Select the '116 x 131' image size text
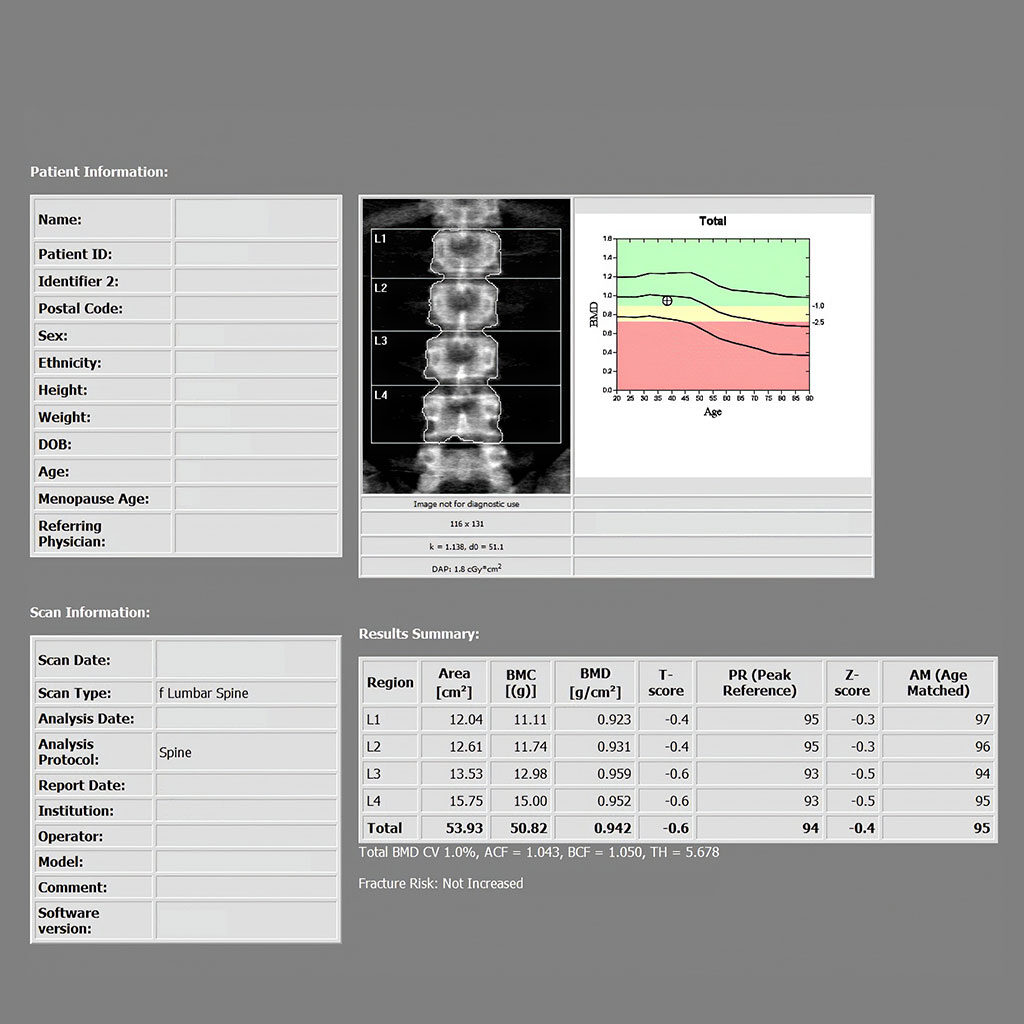1024x1024 pixels. (466, 524)
